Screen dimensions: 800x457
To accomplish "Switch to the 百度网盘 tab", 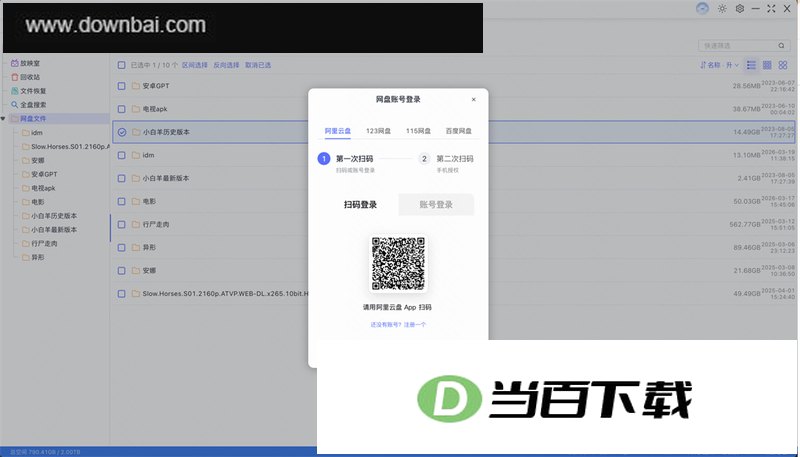I will (x=459, y=131).
